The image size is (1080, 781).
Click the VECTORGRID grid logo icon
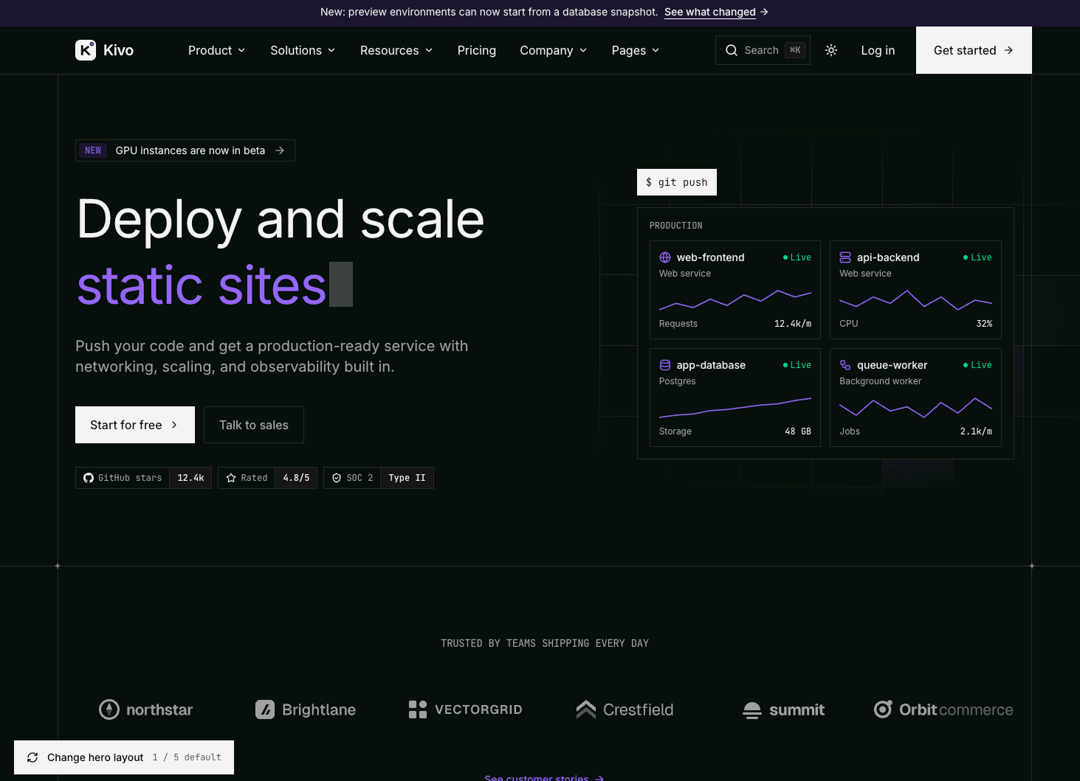pos(417,709)
